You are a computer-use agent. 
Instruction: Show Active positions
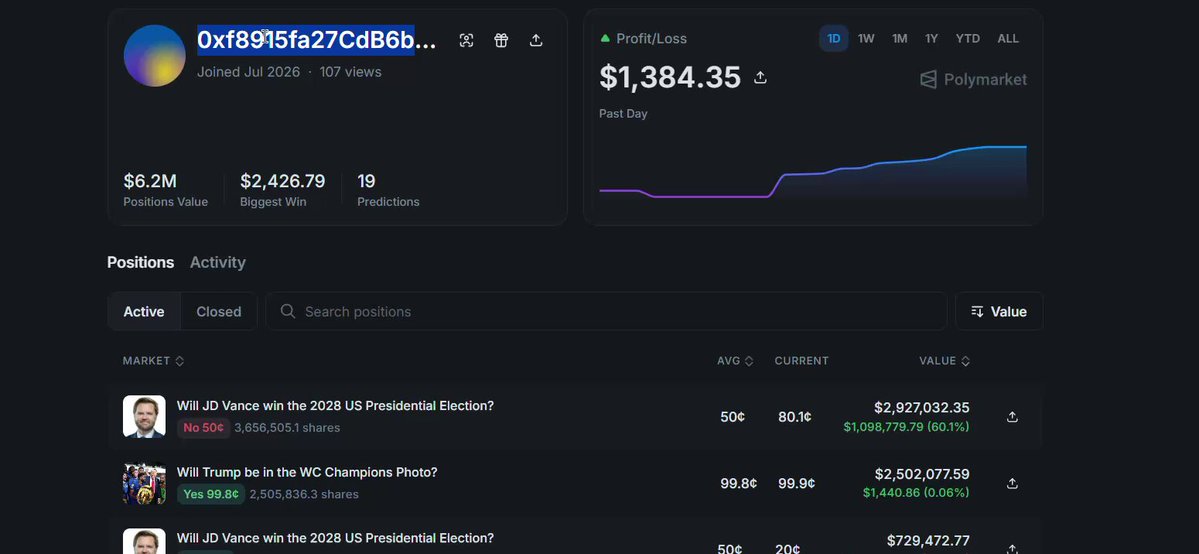[x=144, y=311]
